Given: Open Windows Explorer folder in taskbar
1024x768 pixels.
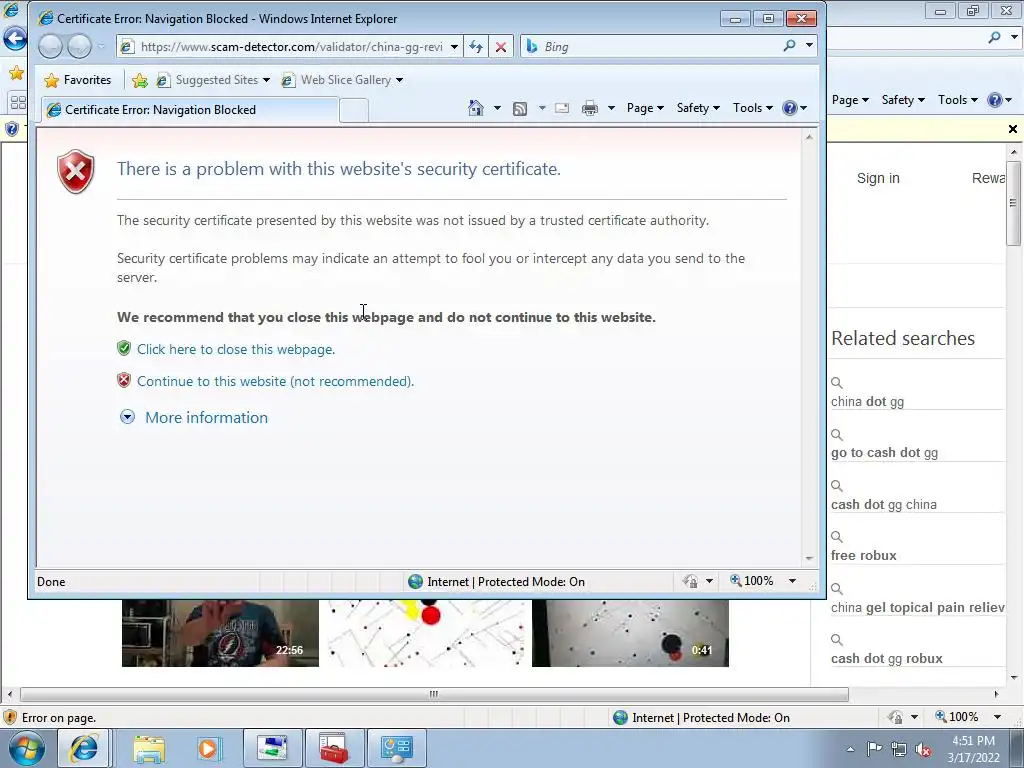Looking at the screenshot, I should click(x=149, y=748).
